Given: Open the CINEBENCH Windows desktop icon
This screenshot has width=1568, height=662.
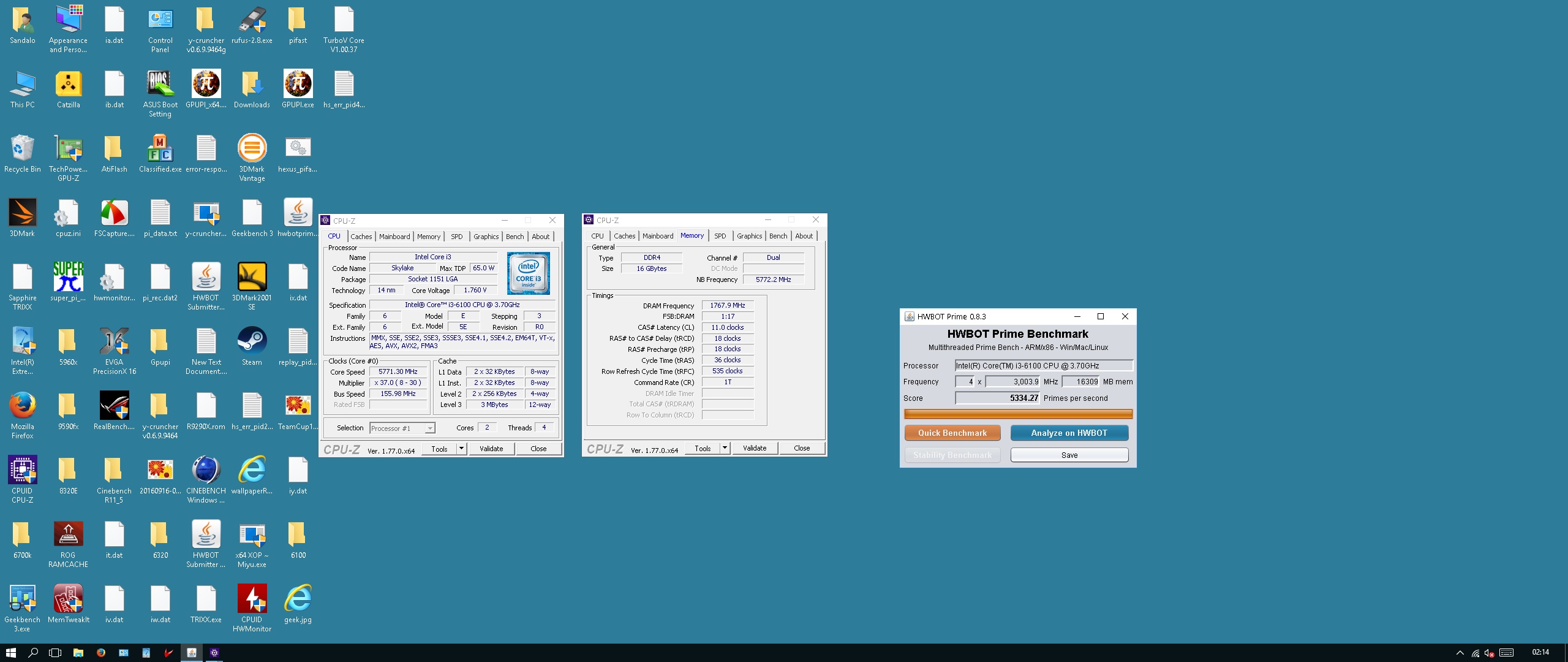Looking at the screenshot, I should (x=206, y=481).
